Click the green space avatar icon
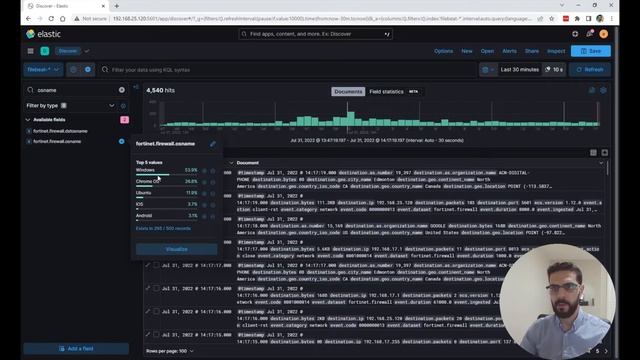Image resolution: width=640 pixels, height=360 pixels. (x=45, y=51)
